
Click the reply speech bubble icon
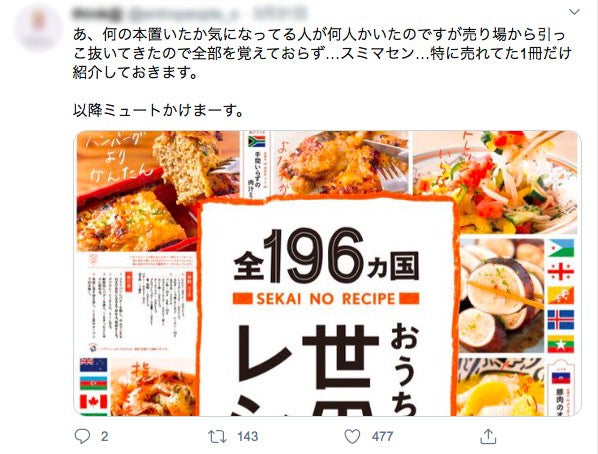82,436
